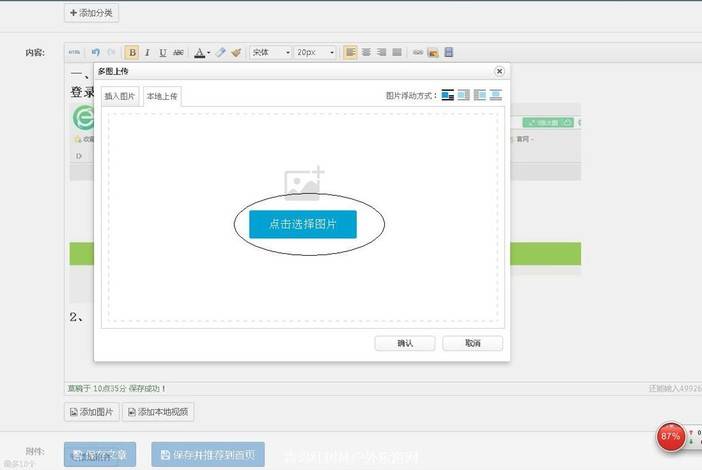The height and width of the screenshot is (470, 702).
Task: Apply strikethrough formatting
Action: tap(178, 52)
